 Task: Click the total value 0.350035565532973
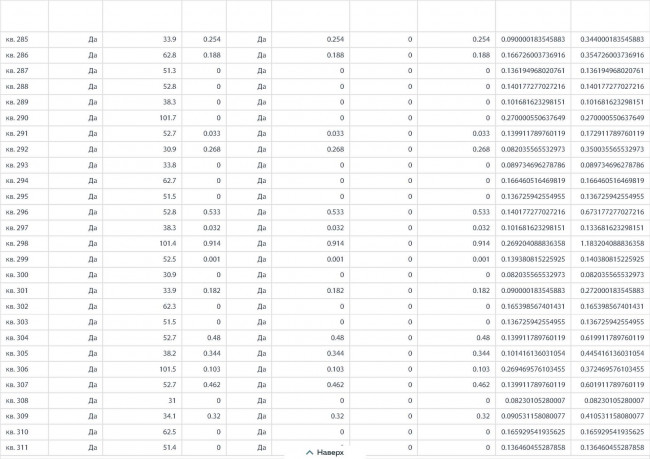(x=612, y=149)
